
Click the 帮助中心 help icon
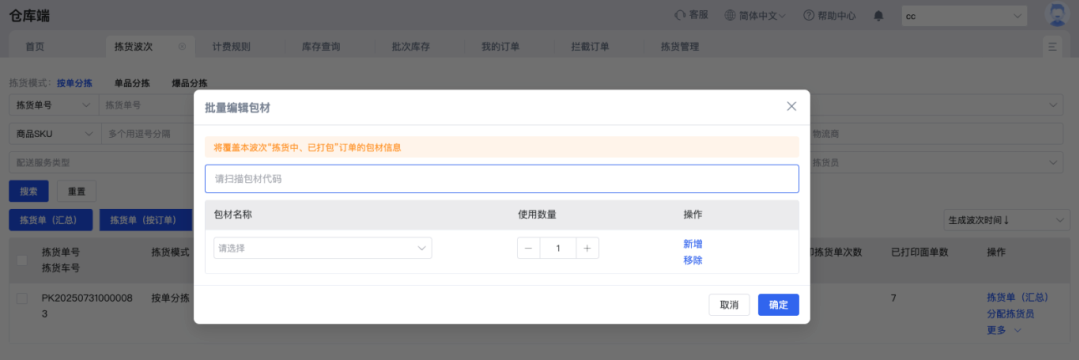[809, 15]
